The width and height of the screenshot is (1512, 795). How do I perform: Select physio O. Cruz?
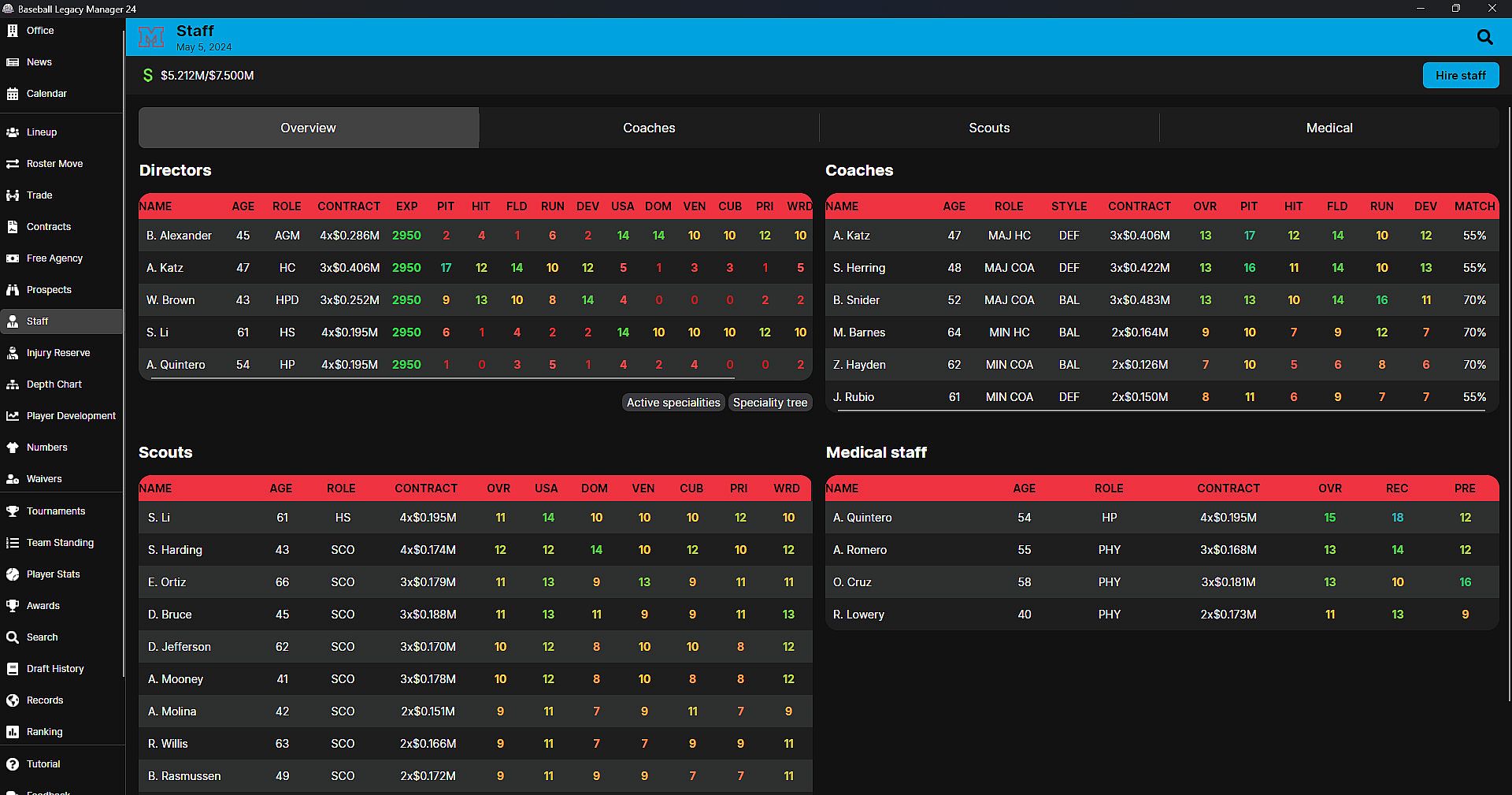pyautogui.click(x=1162, y=582)
